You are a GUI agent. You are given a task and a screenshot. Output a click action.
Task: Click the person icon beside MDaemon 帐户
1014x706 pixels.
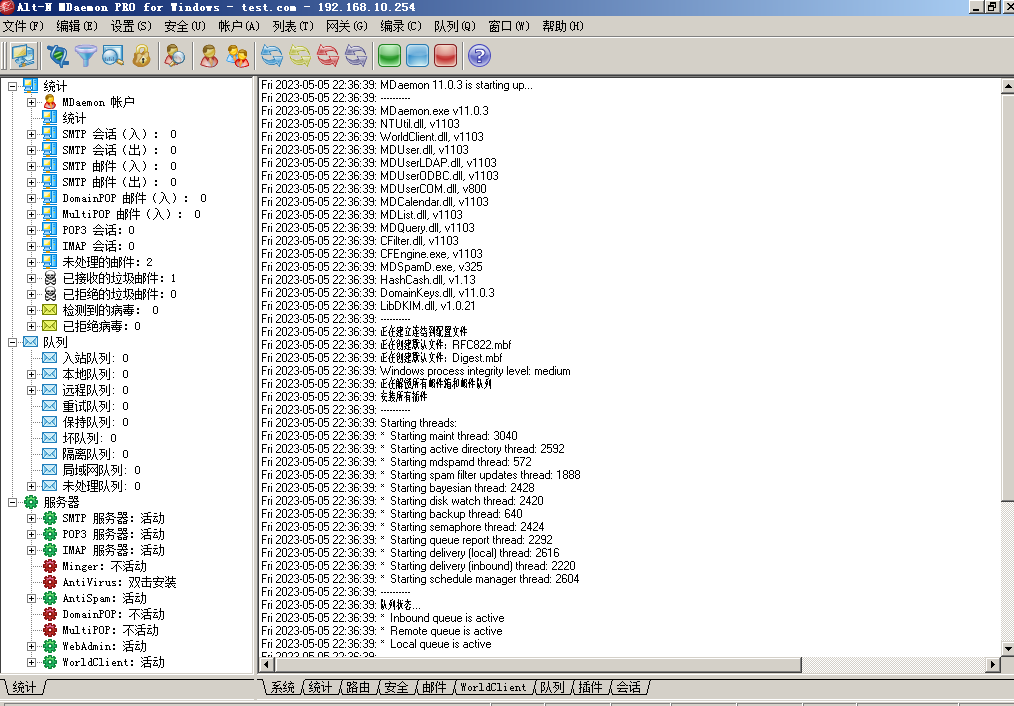point(50,102)
